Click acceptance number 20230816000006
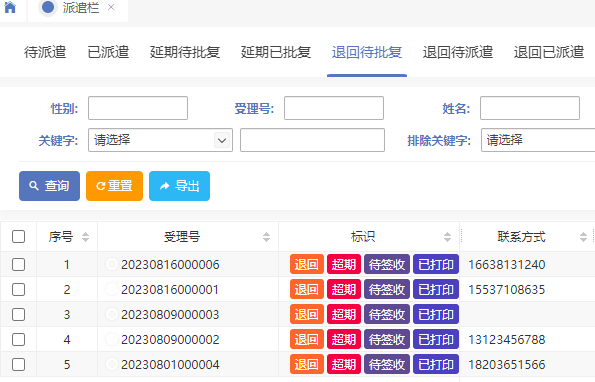This screenshot has height=382, width=595. 170,264
